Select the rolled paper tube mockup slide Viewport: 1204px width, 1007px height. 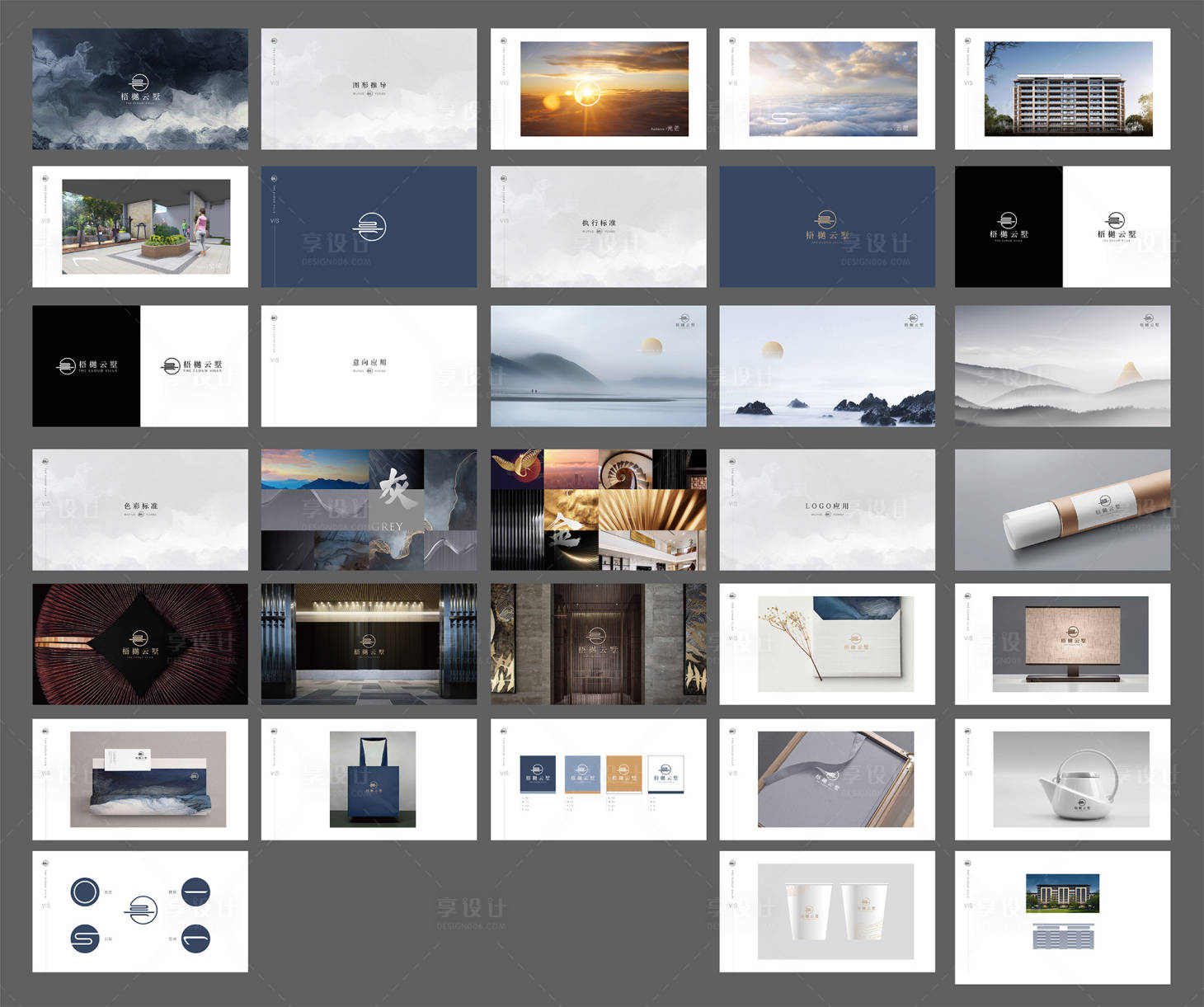pyautogui.click(x=1062, y=510)
